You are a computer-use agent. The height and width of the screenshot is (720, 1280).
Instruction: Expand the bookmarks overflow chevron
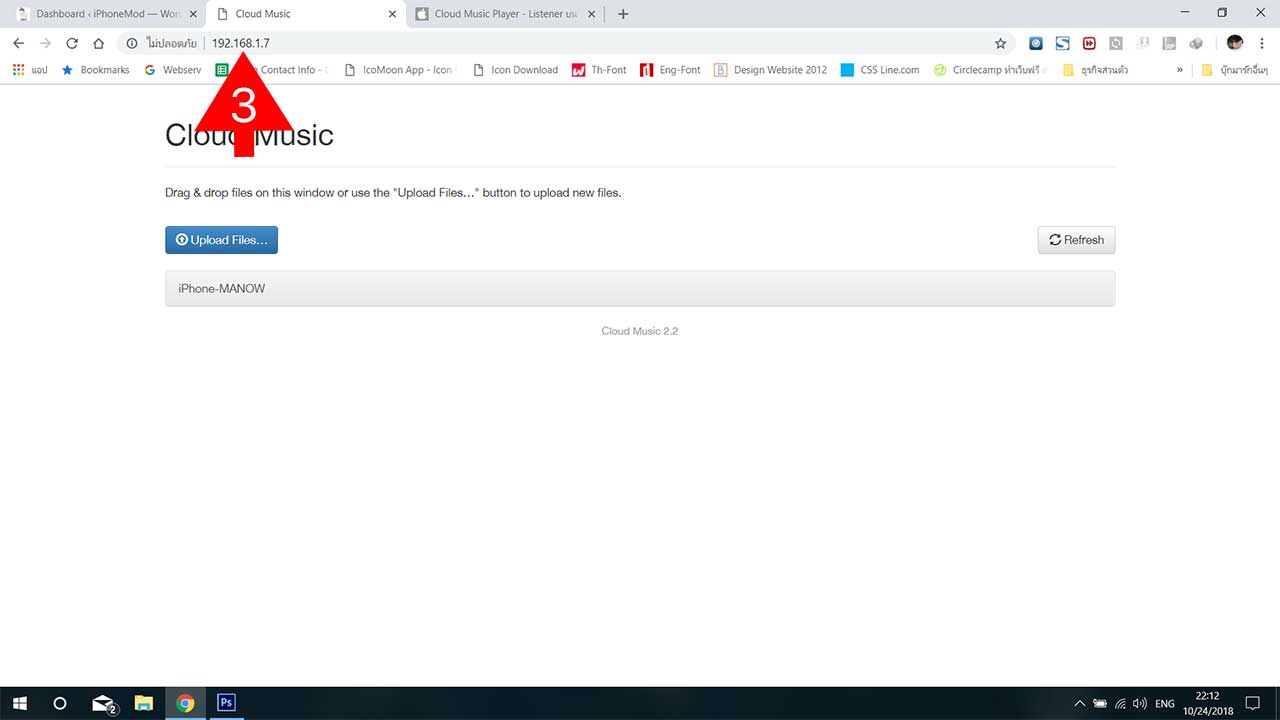tap(1180, 70)
